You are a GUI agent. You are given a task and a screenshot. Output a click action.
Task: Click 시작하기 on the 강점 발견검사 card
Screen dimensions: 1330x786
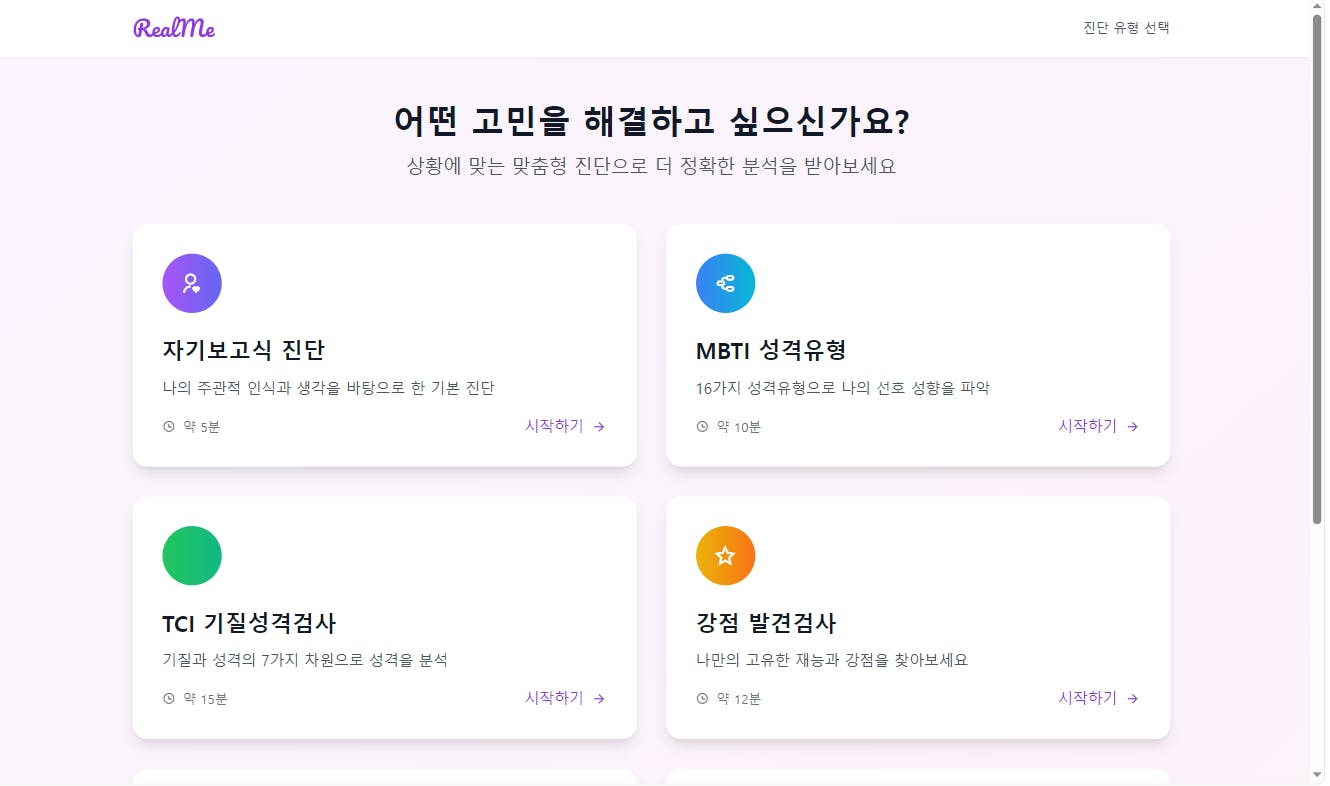(1087, 698)
